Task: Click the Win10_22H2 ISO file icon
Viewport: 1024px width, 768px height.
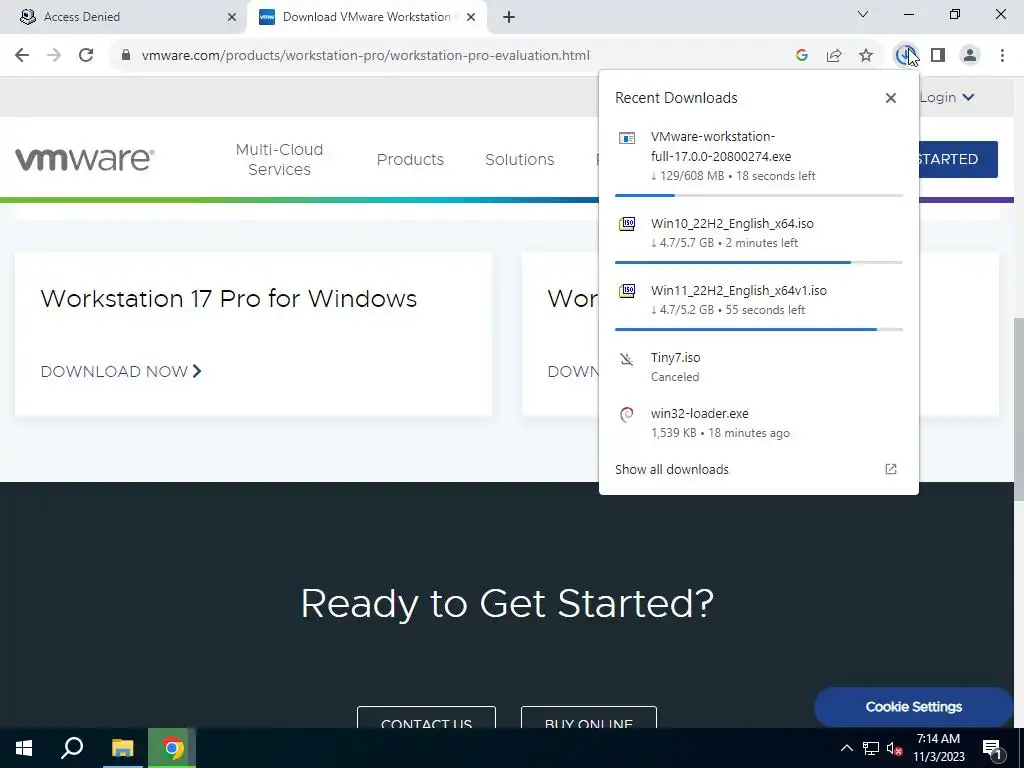Action: click(627, 224)
